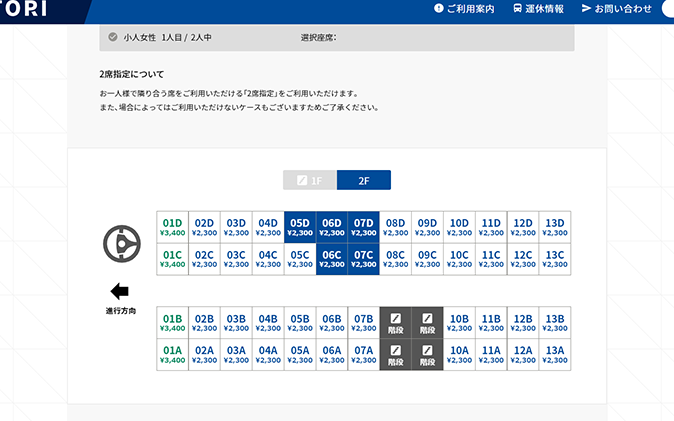
Task: Select seat 08C for ¥2,300
Action: click(x=395, y=259)
